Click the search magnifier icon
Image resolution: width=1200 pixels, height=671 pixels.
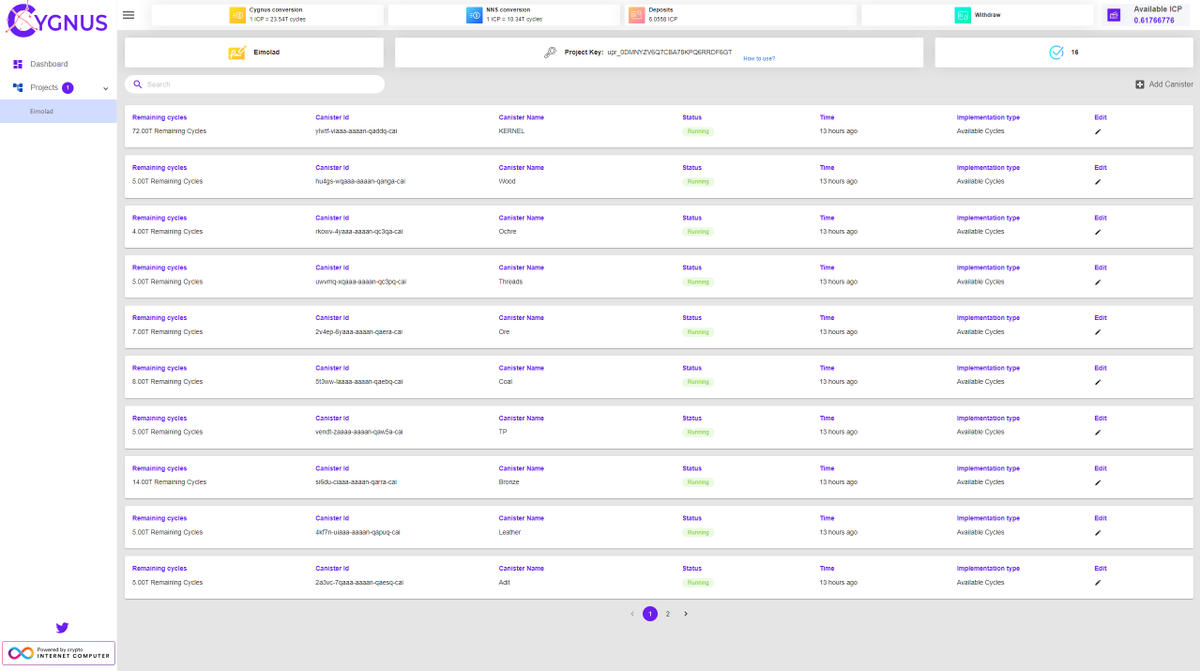138,84
